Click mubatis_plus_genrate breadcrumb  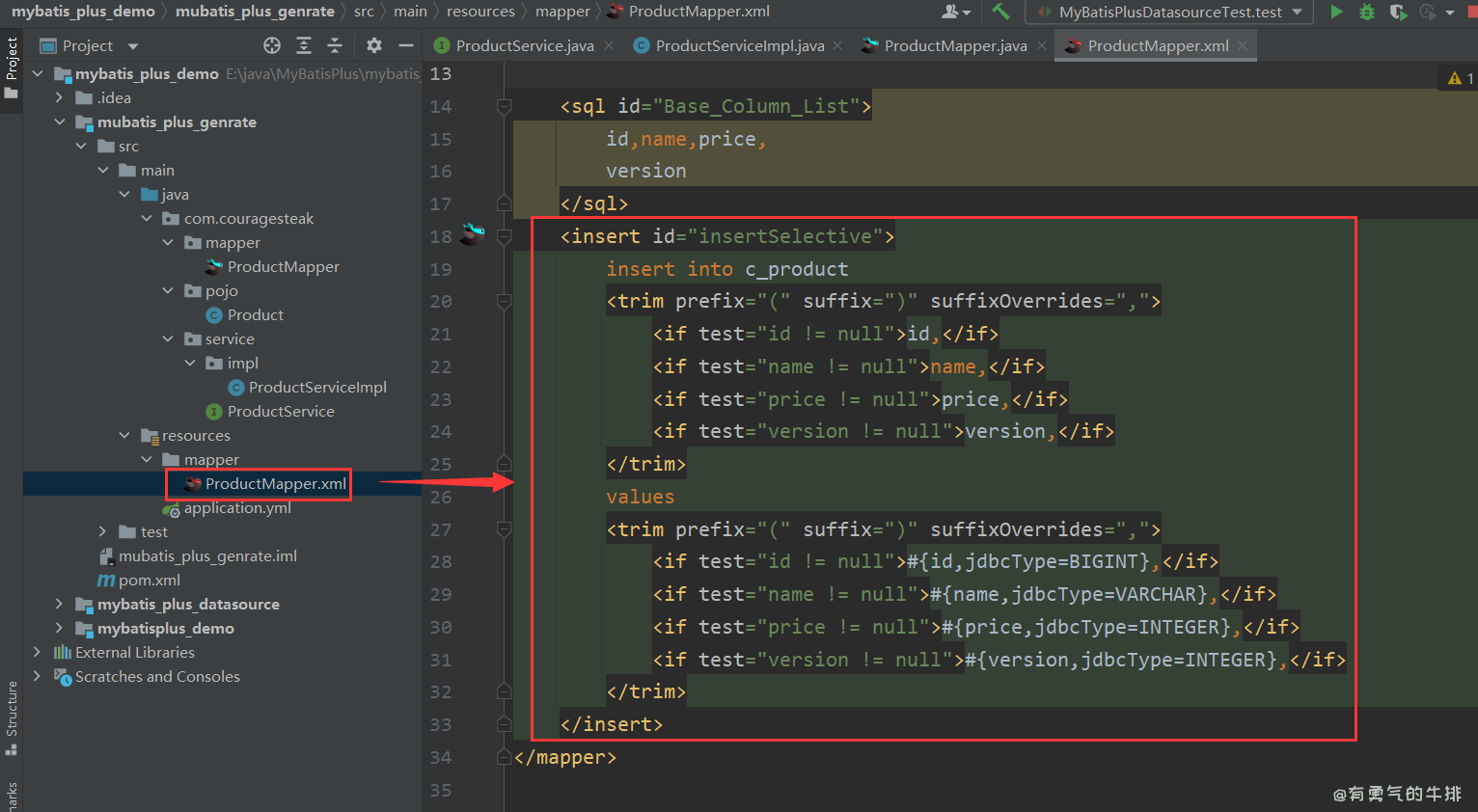click(x=255, y=12)
